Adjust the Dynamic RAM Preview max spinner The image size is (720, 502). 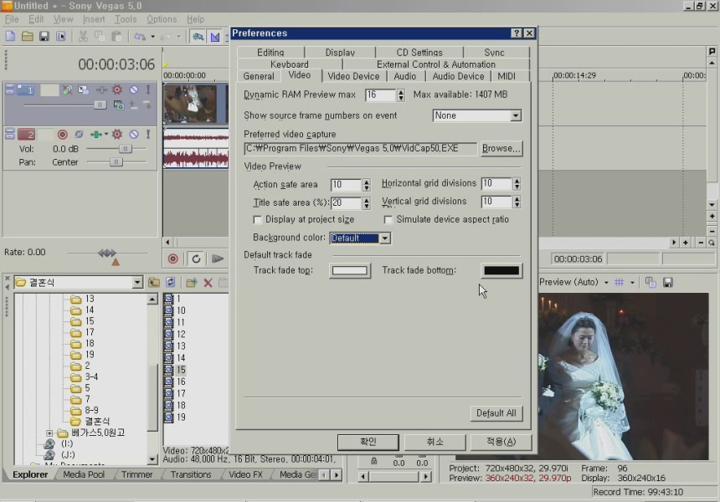401,95
